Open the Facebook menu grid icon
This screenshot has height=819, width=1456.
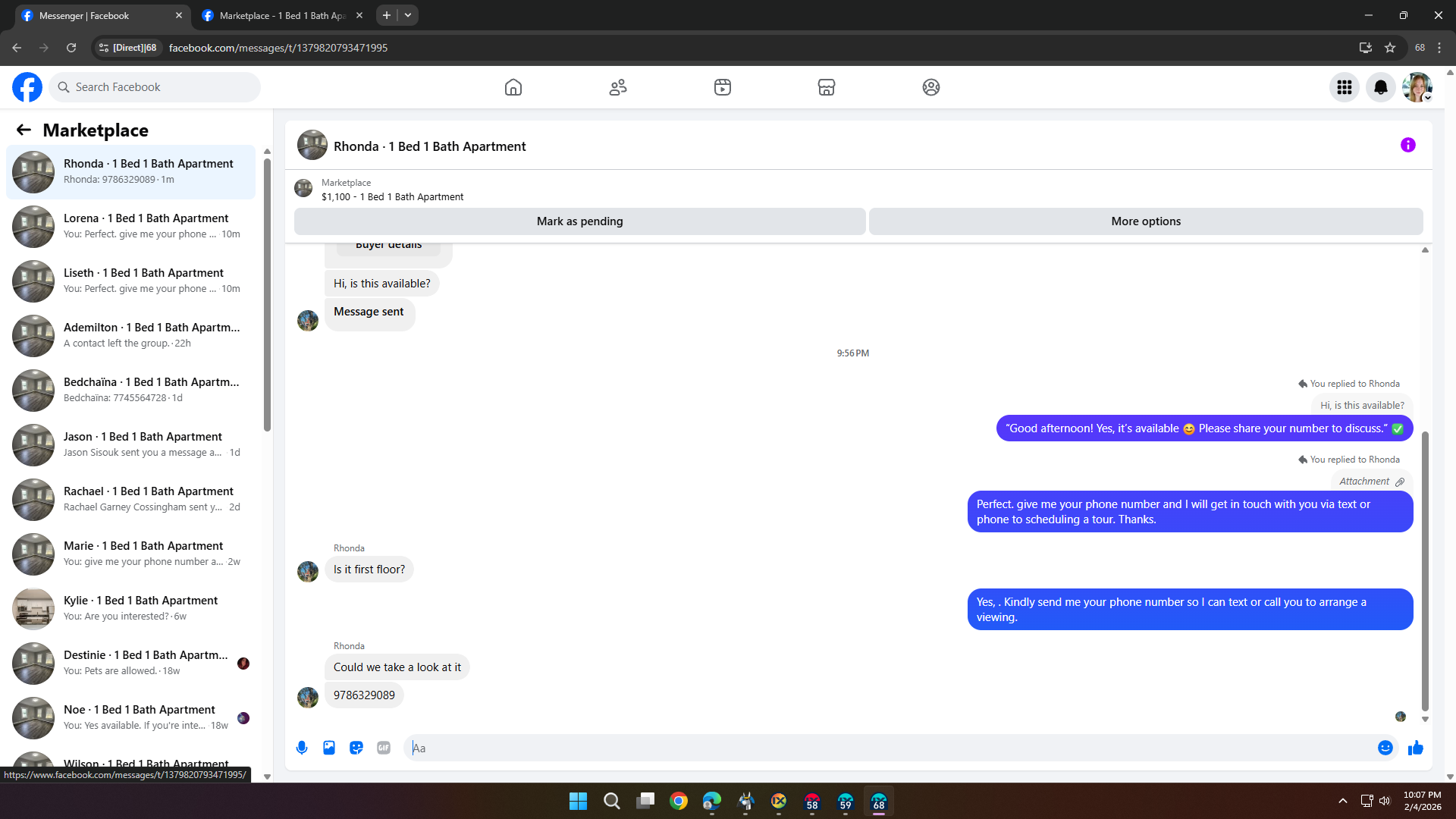coord(1344,87)
